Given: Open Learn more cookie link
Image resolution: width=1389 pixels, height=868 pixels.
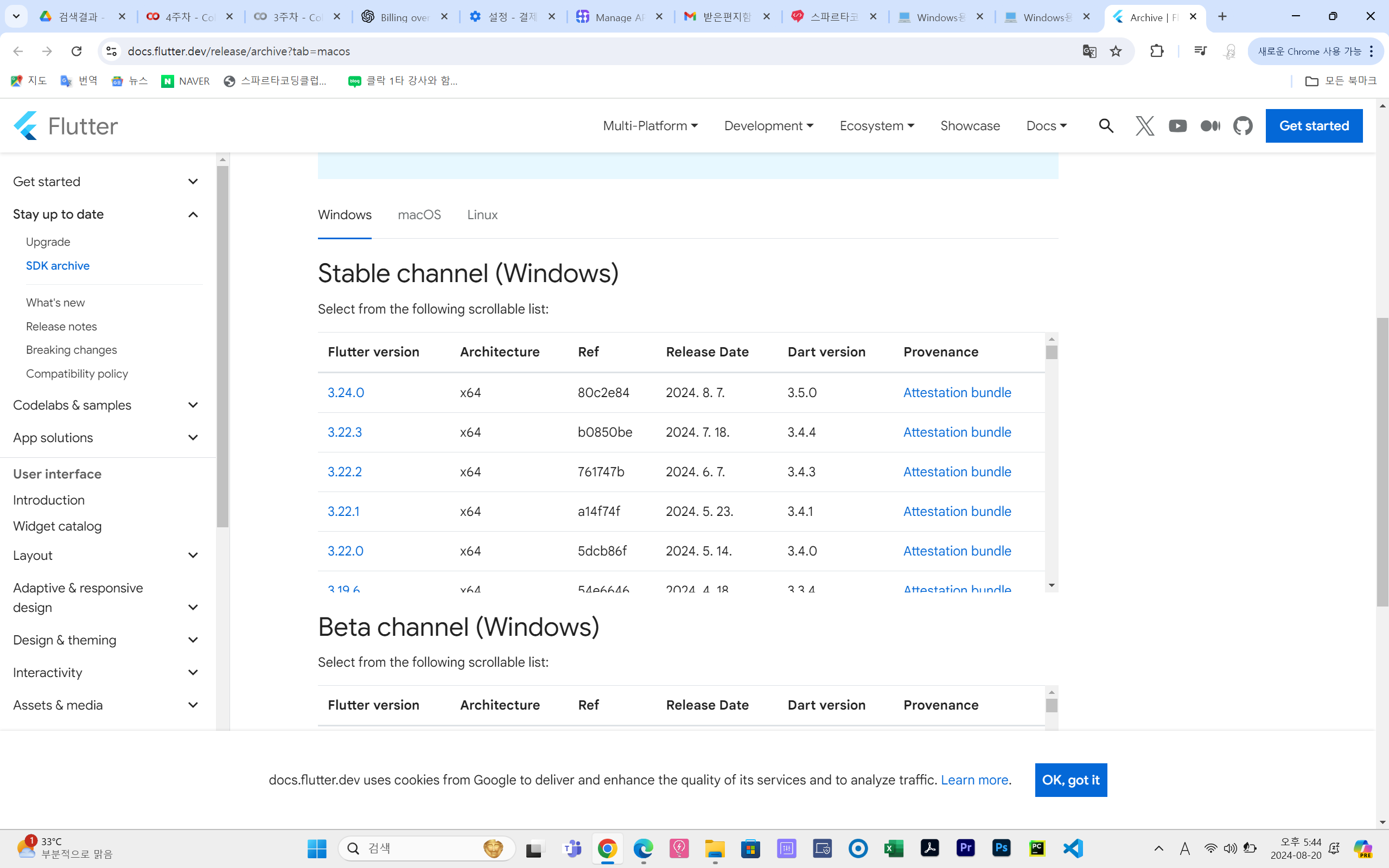Looking at the screenshot, I should click(974, 780).
